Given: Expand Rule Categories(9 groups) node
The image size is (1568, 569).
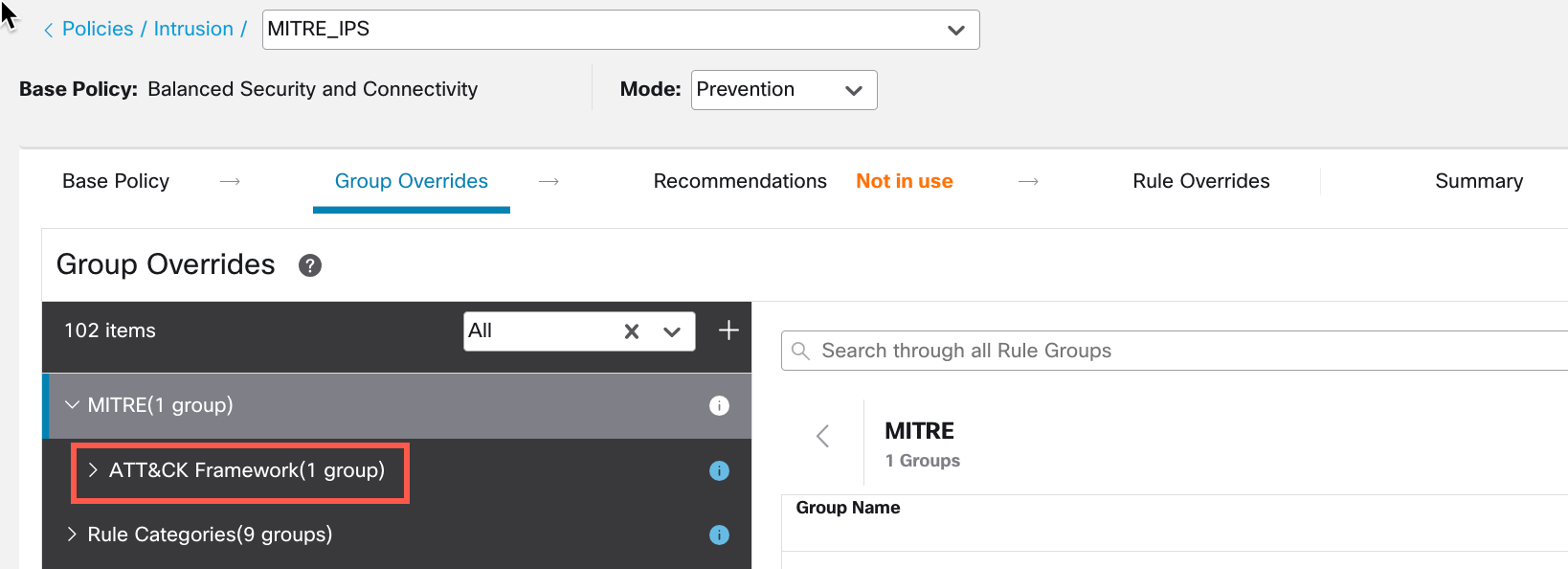Looking at the screenshot, I should pos(72,535).
